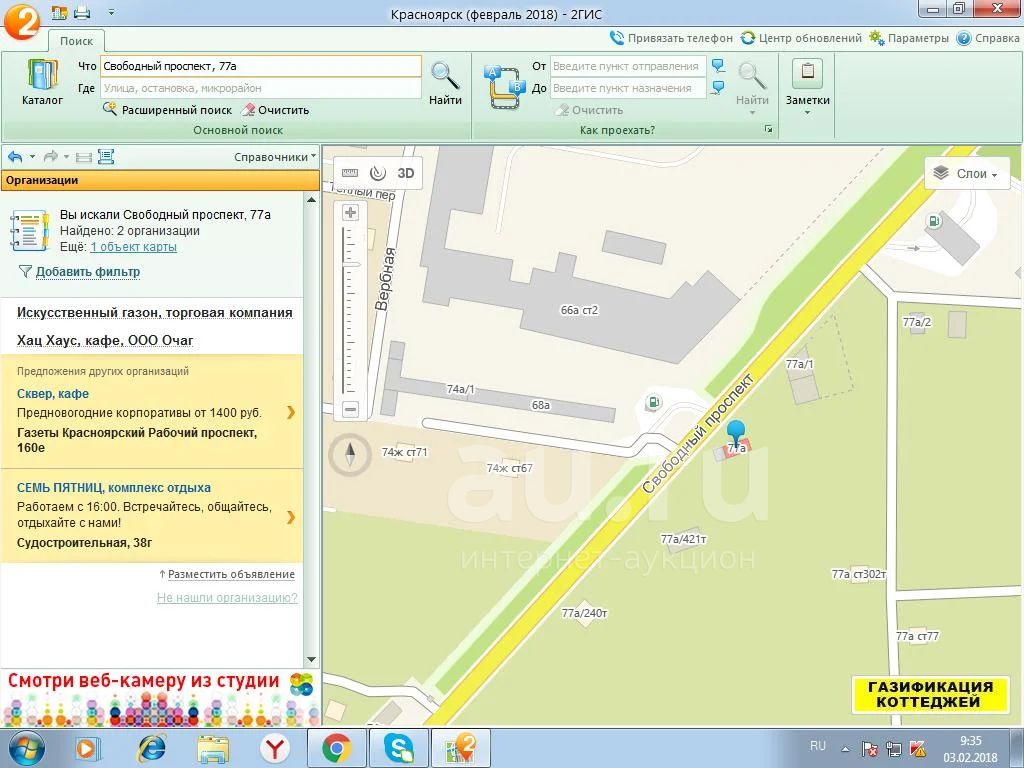Open the 1 объект карты link
The height and width of the screenshot is (768, 1024).
coord(133,247)
